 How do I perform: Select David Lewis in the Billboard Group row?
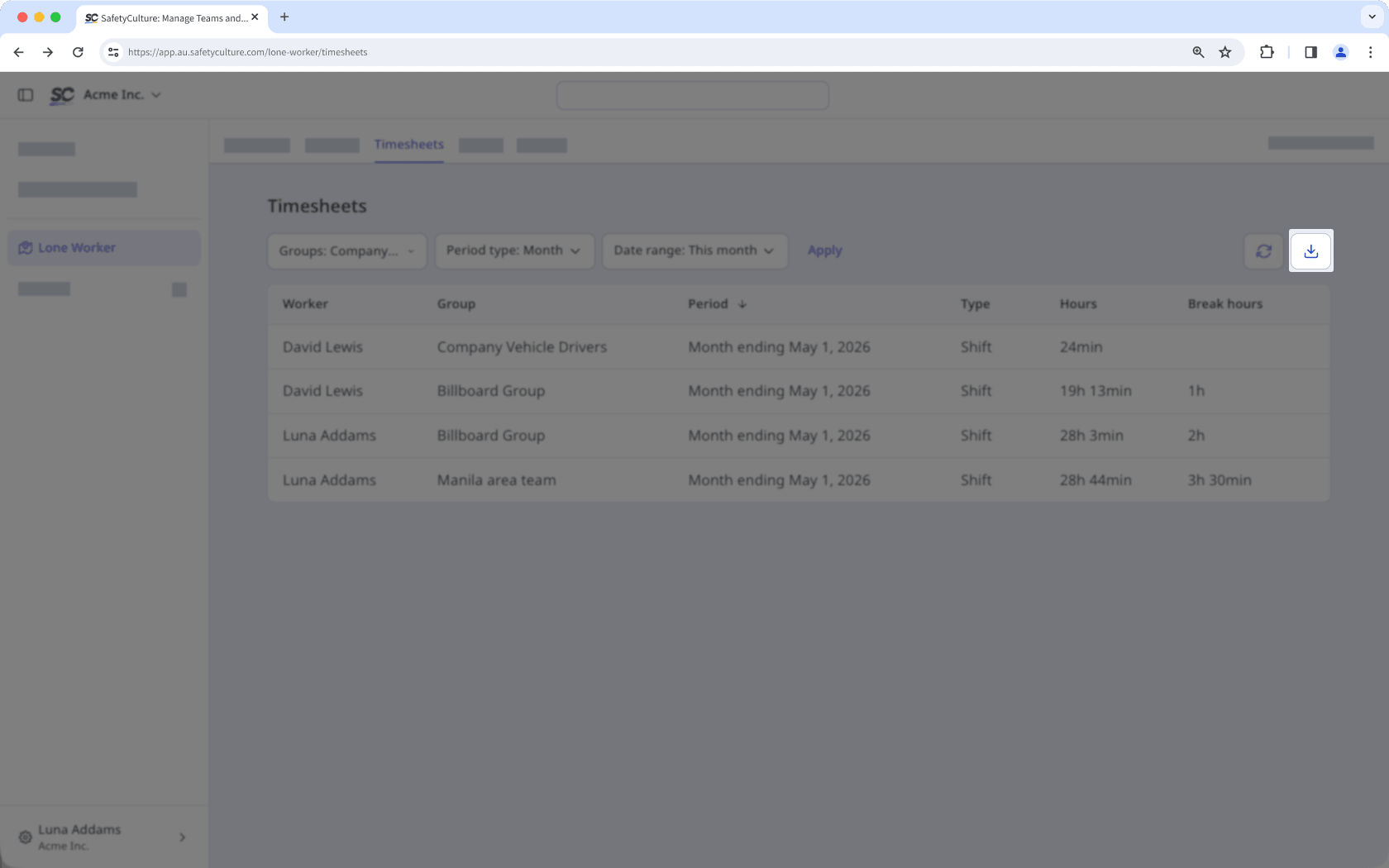(322, 391)
